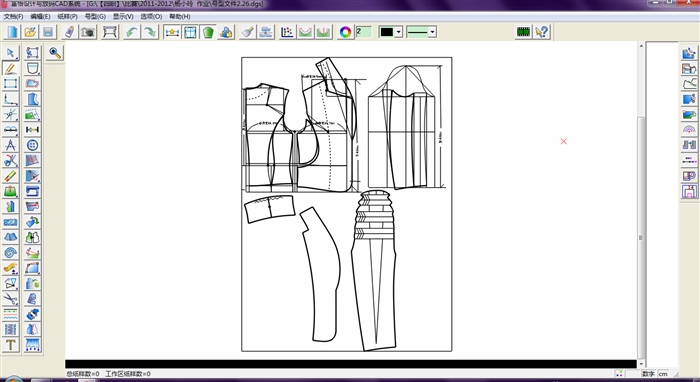The width and height of the screenshot is (700, 382).
Task: Click the black color swatch
Action: (387, 32)
